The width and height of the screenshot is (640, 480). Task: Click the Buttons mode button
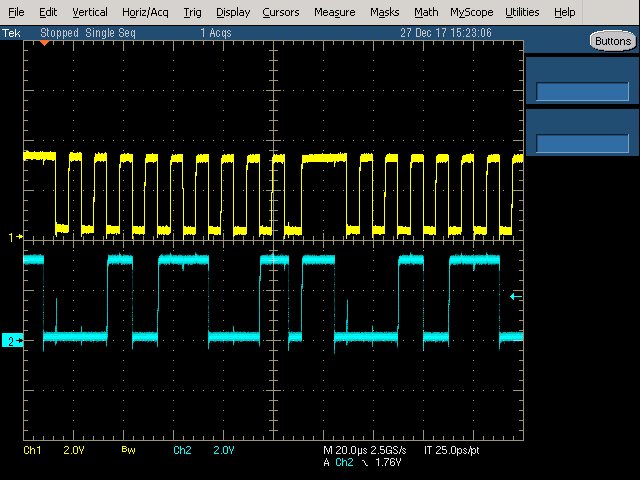point(613,41)
